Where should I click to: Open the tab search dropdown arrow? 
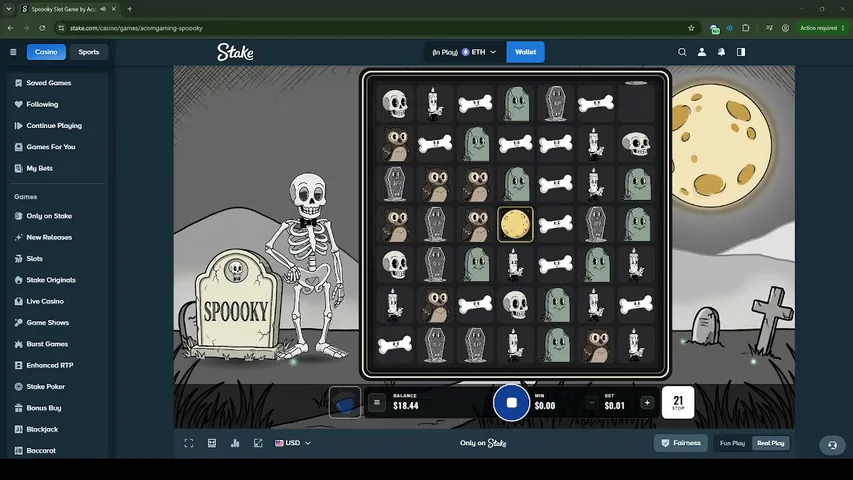point(9,9)
